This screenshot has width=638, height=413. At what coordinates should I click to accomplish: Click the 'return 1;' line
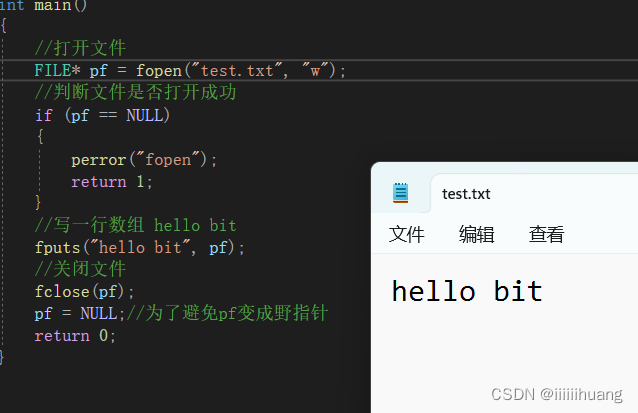point(112,181)
